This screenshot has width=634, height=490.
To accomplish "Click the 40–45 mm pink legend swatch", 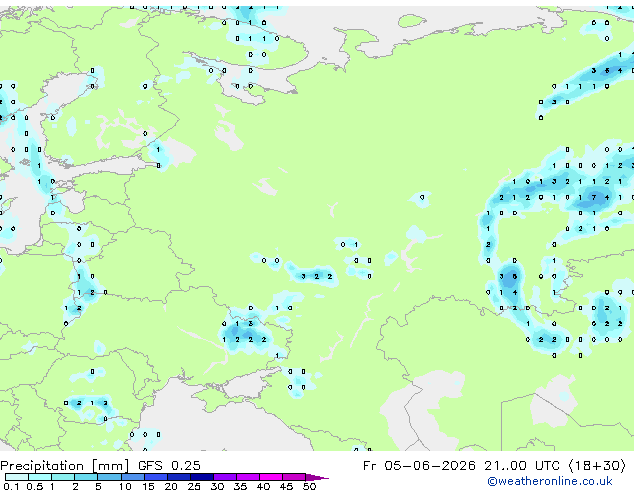I will (x=271, y=477).
